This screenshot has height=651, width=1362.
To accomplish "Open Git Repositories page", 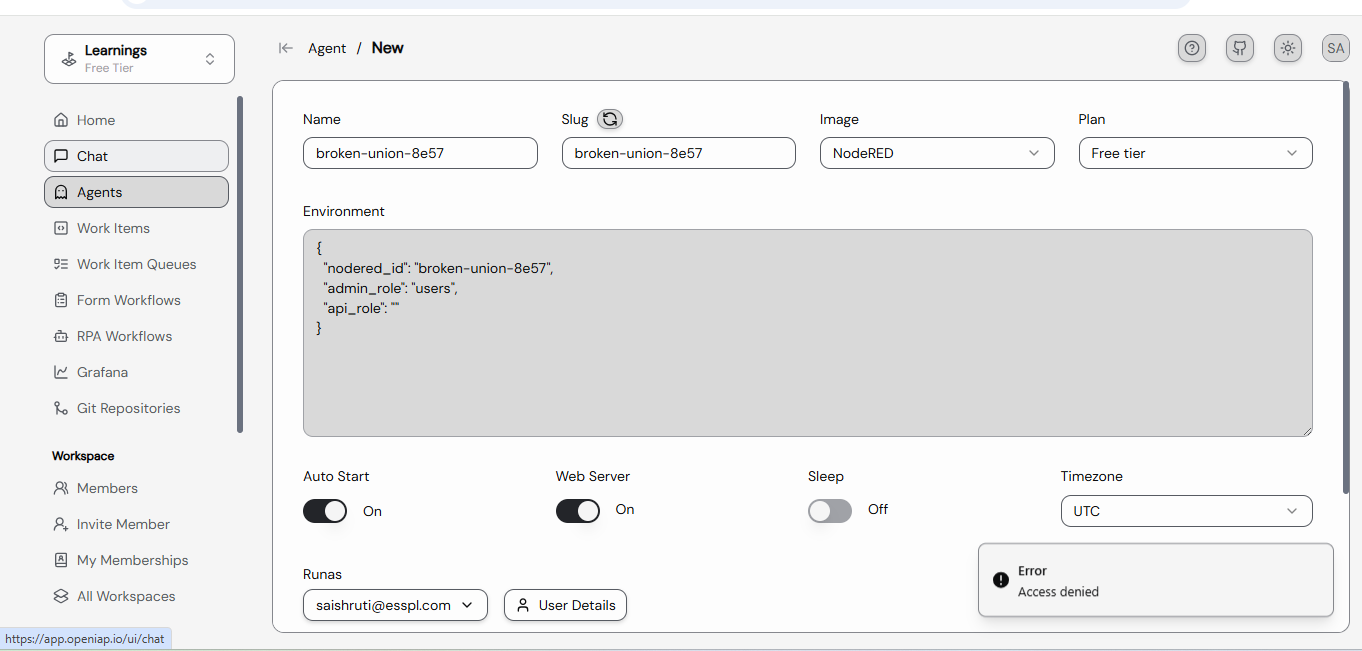I will tap(136, 408).
